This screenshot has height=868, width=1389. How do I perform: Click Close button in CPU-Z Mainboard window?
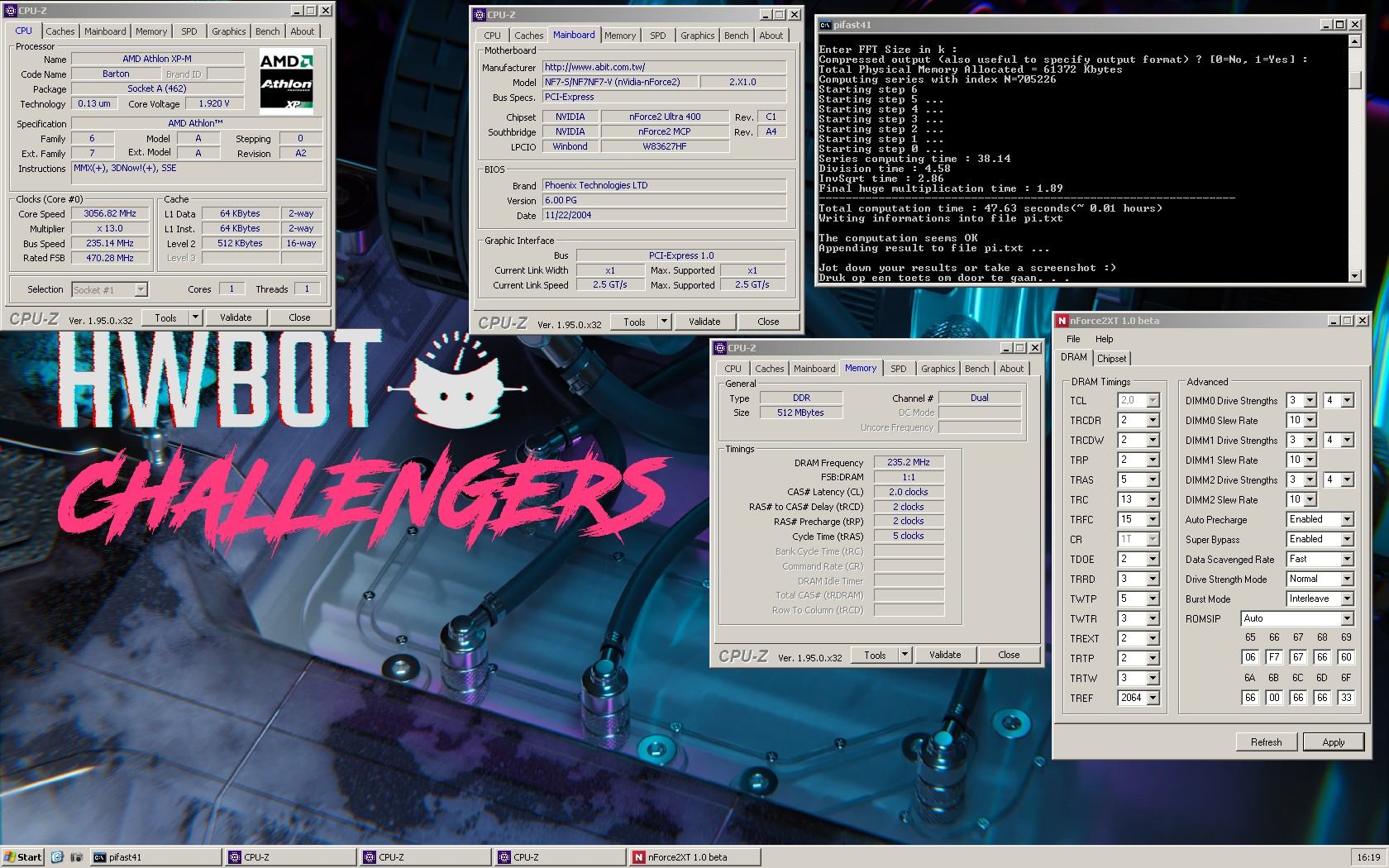point(768,322)
